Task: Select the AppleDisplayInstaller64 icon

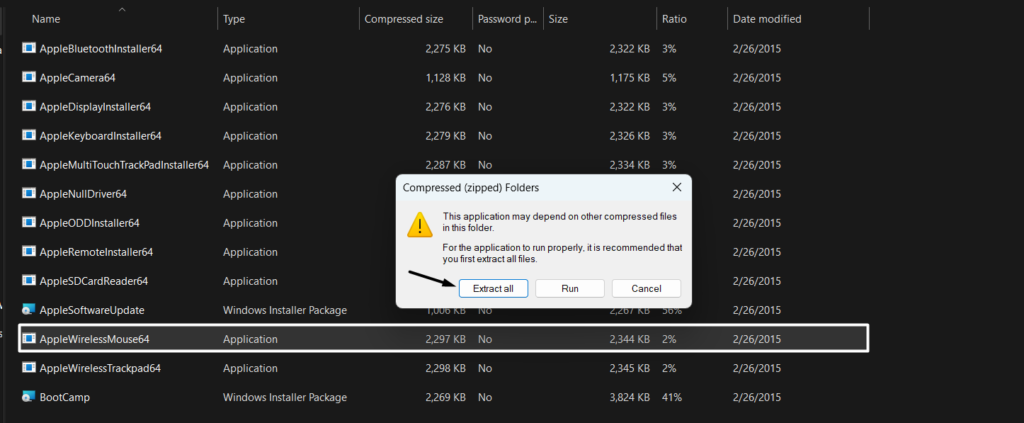Action: (x=29, y=106)
